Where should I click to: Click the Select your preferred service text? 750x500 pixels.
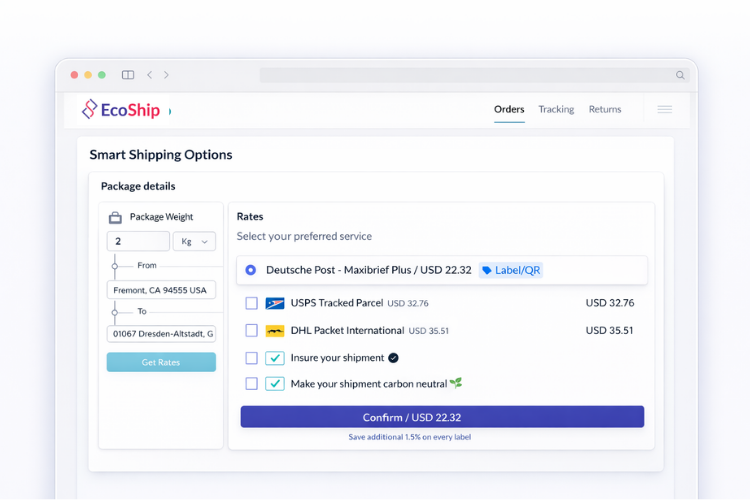point(304,236)
